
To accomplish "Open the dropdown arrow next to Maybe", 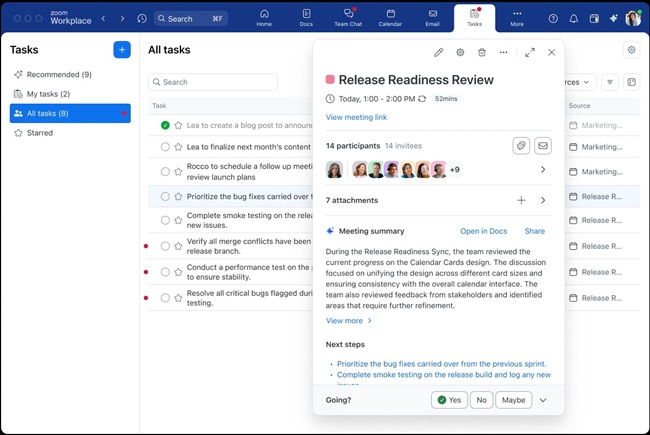I will pyautogui.click(x=543, y=400).
